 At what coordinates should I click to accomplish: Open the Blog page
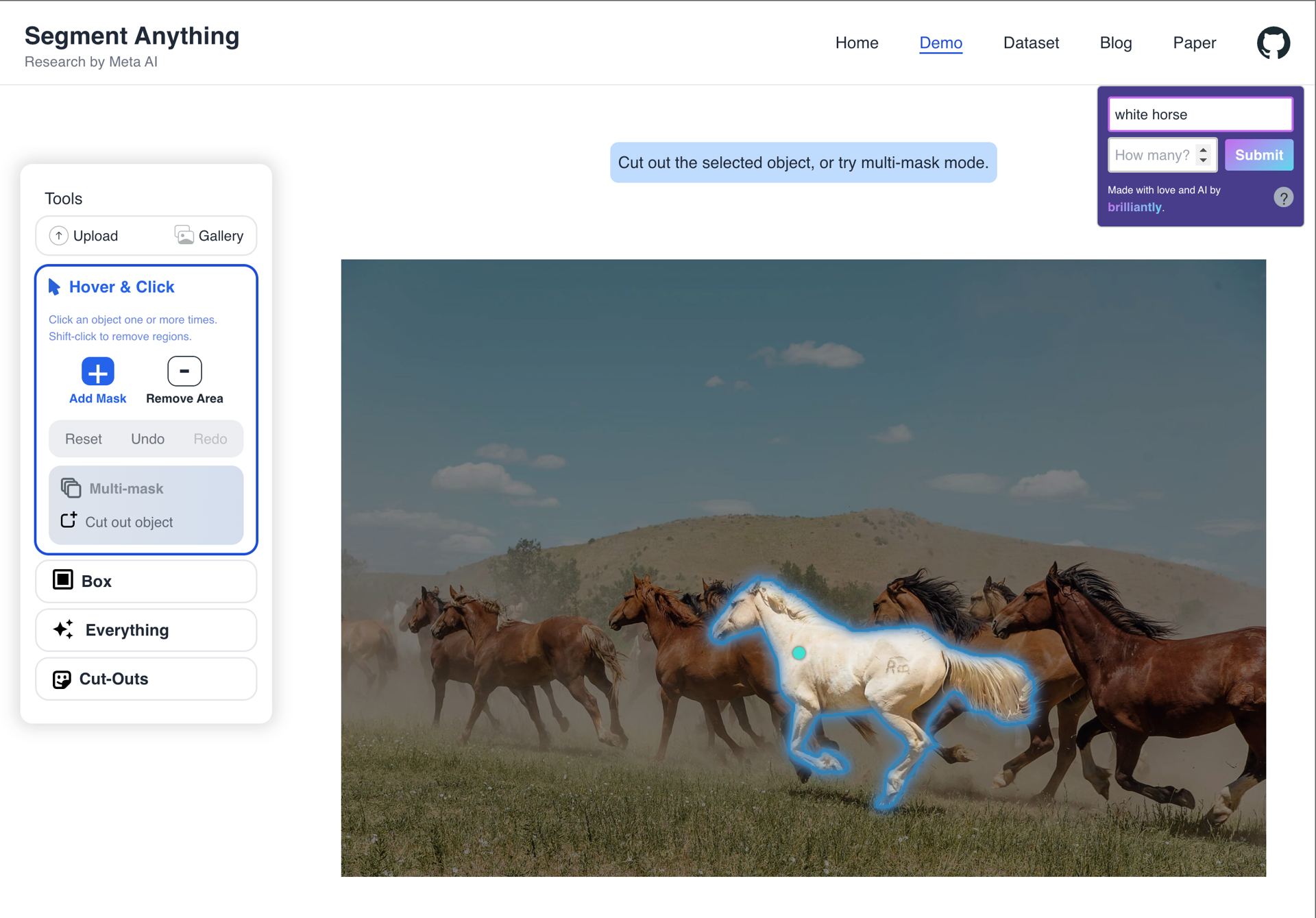click(x=1115, y=43)
